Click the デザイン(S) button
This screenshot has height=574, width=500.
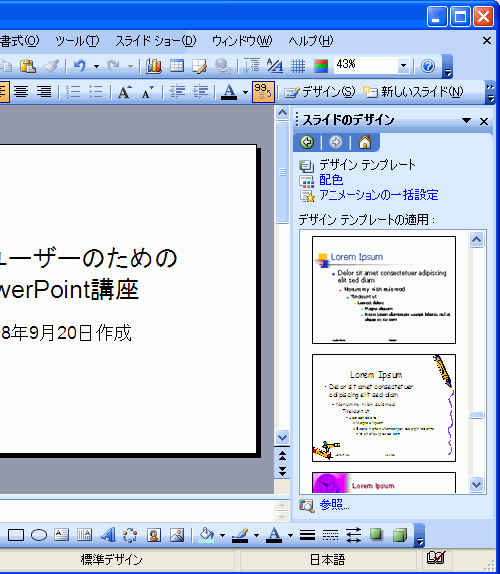(320, 92)
